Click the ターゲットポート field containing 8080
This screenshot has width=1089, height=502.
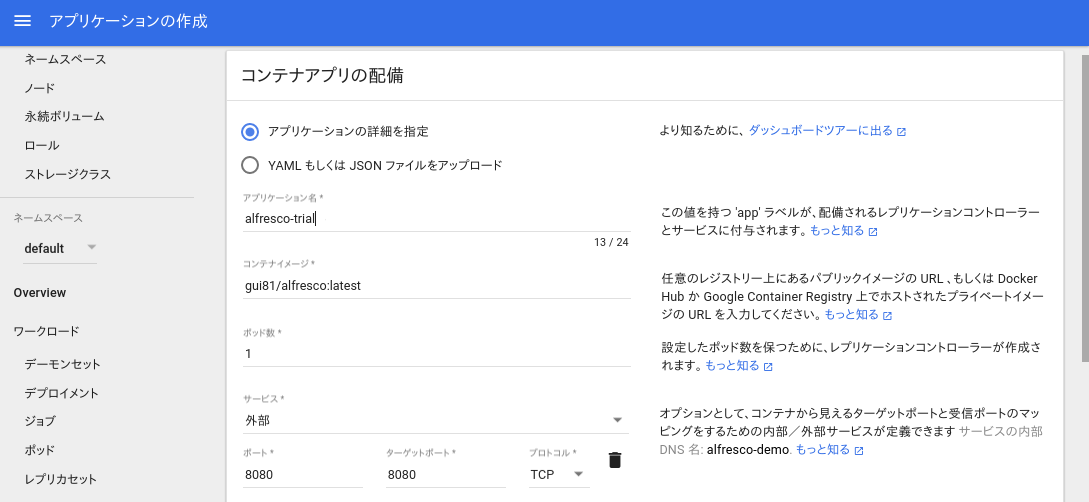446,476
